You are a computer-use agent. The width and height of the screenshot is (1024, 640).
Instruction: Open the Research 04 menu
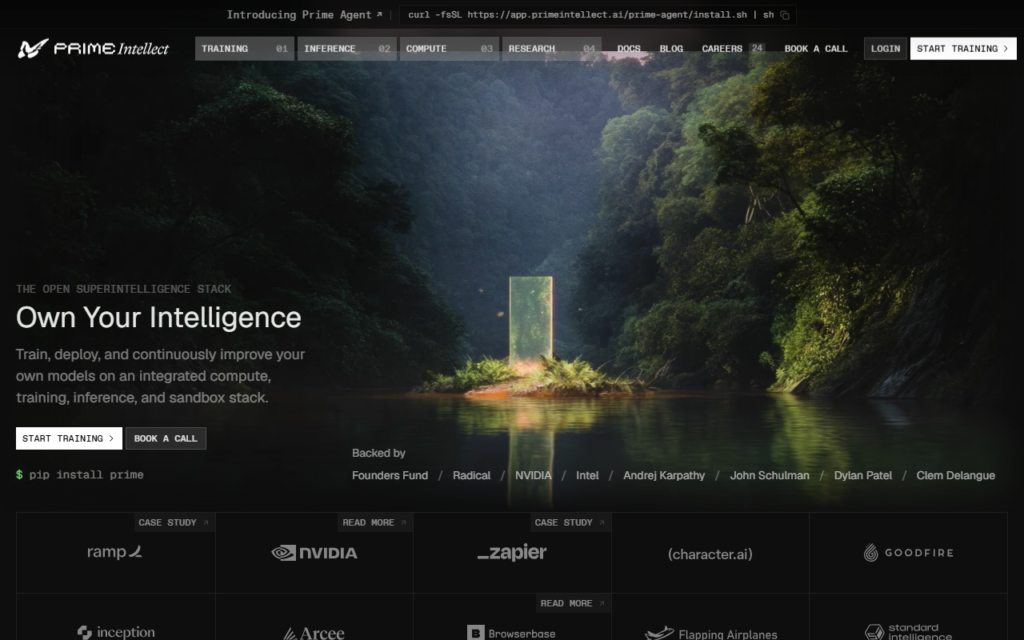click(551, 48)
